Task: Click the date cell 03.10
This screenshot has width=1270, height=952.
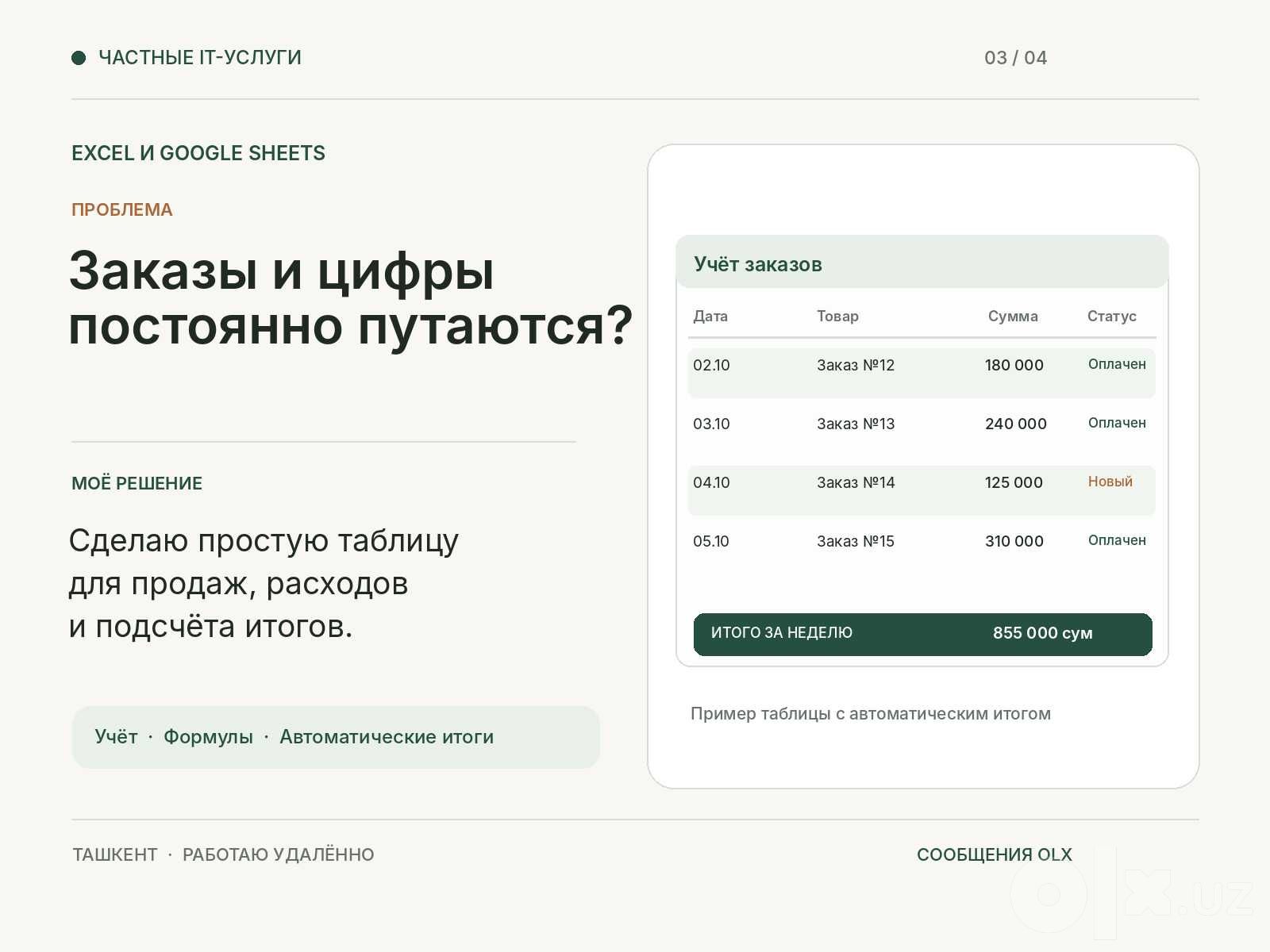Action: pyautogui.click(x=711, y=424)
